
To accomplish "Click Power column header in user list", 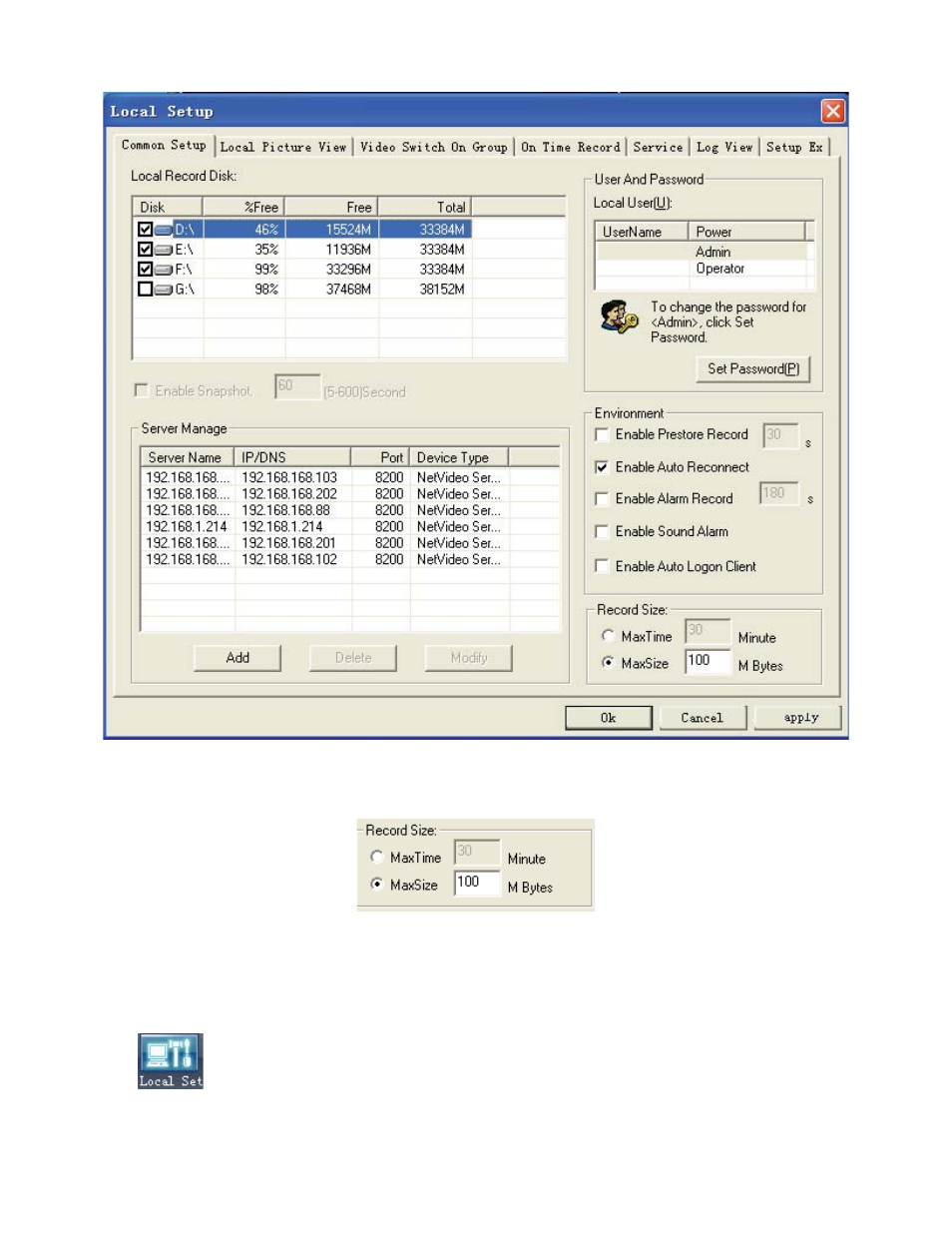I will (746, 232).
